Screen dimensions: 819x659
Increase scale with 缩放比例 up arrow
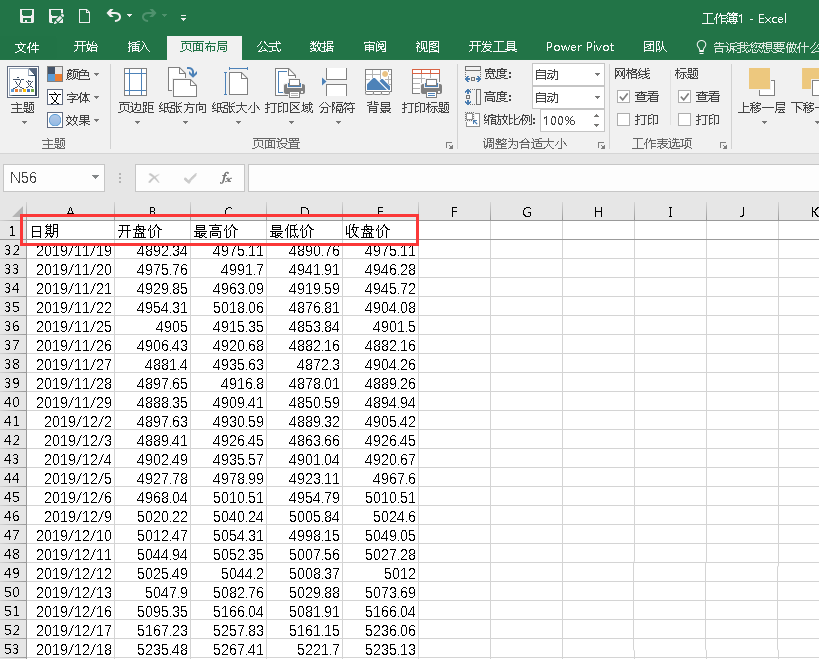point(596,115)
